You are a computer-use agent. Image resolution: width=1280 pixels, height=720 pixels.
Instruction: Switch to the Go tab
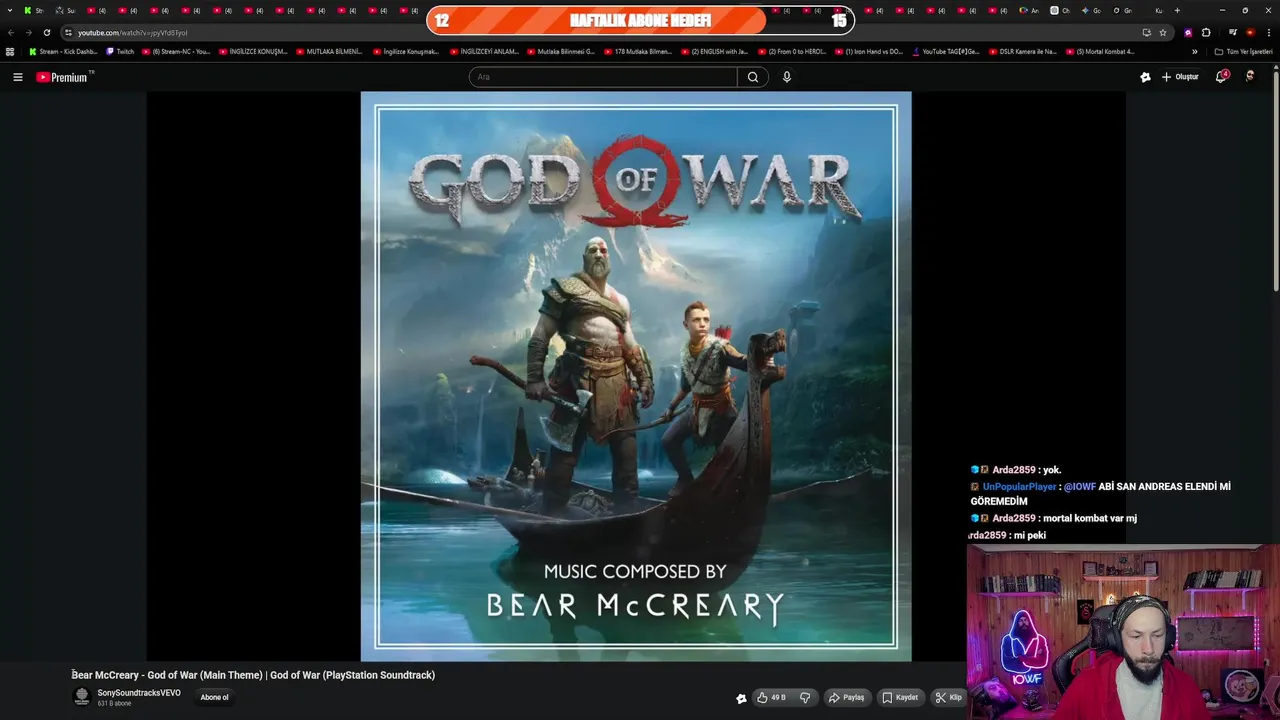point(1091,10)
